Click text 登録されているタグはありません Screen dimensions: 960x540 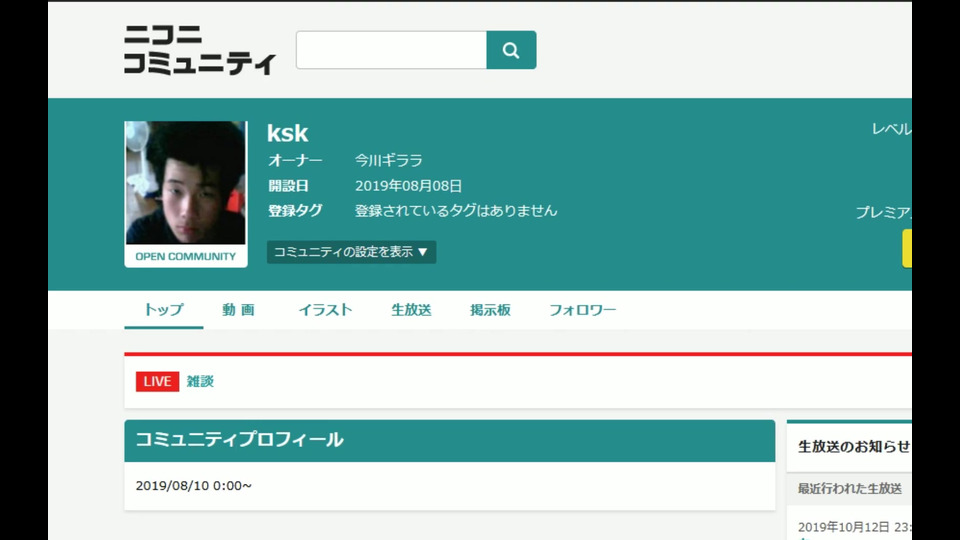pos(456,211)
